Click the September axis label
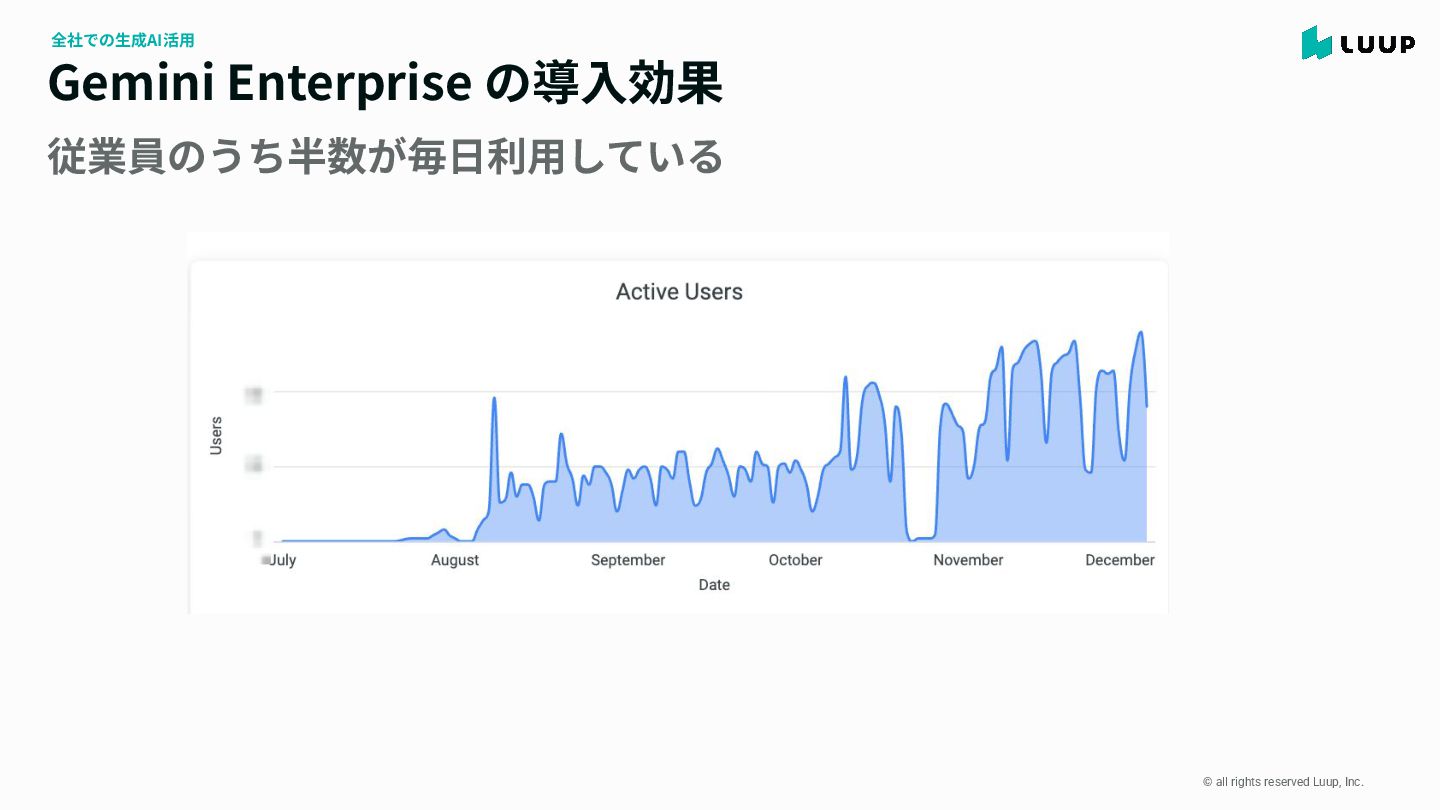 (x=628, y=560)
